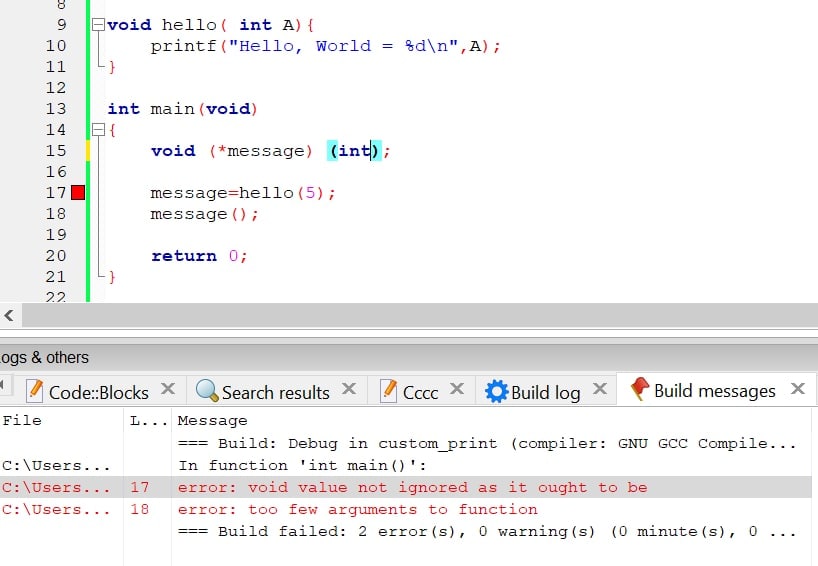This screenshot has width=818, height=566.
Task: Collapse the main function fold marker
Action: pyautogui.click(x=98, y=130)
